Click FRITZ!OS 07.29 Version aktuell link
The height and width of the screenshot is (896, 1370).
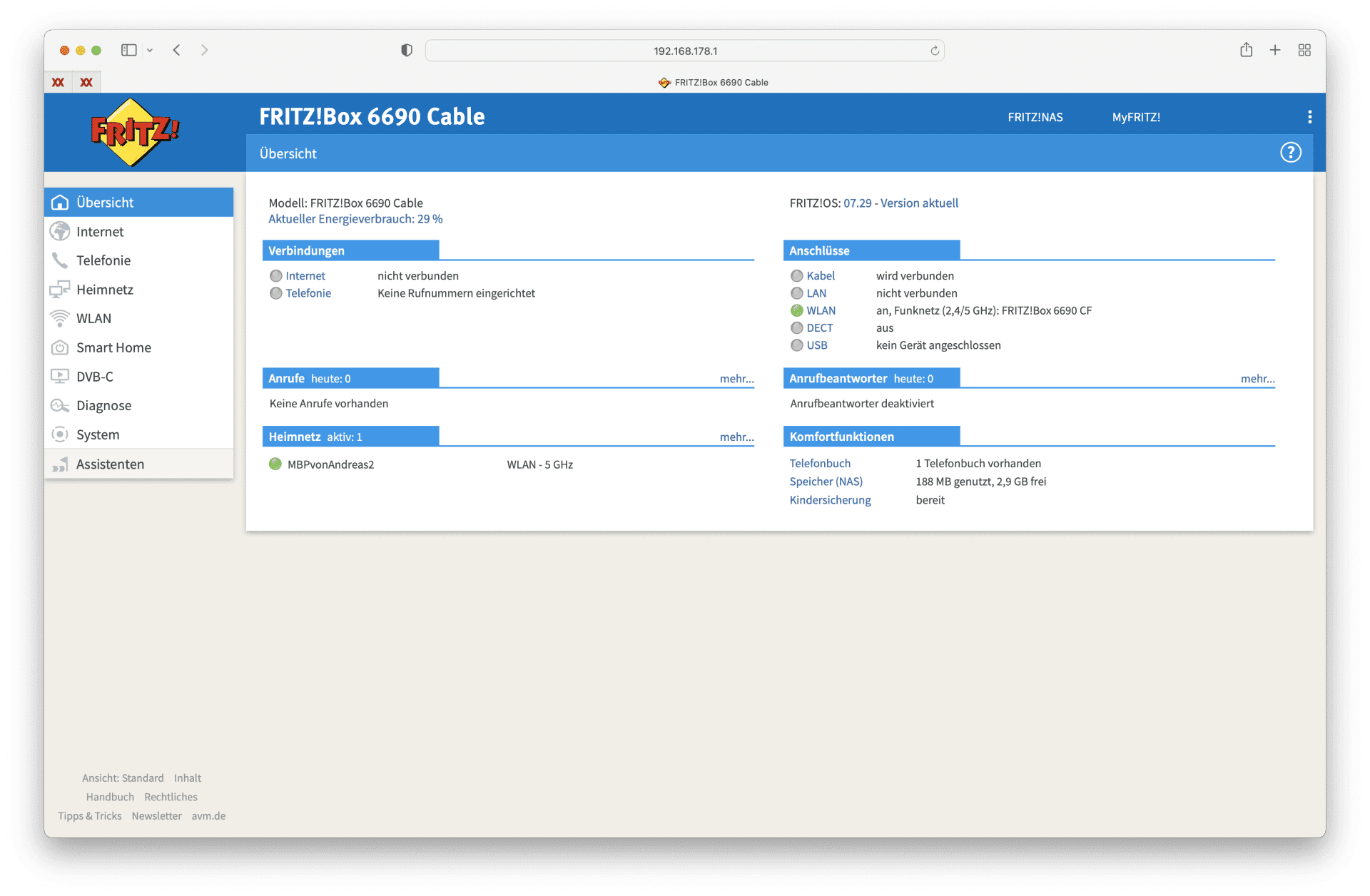[x=900, y=203]
